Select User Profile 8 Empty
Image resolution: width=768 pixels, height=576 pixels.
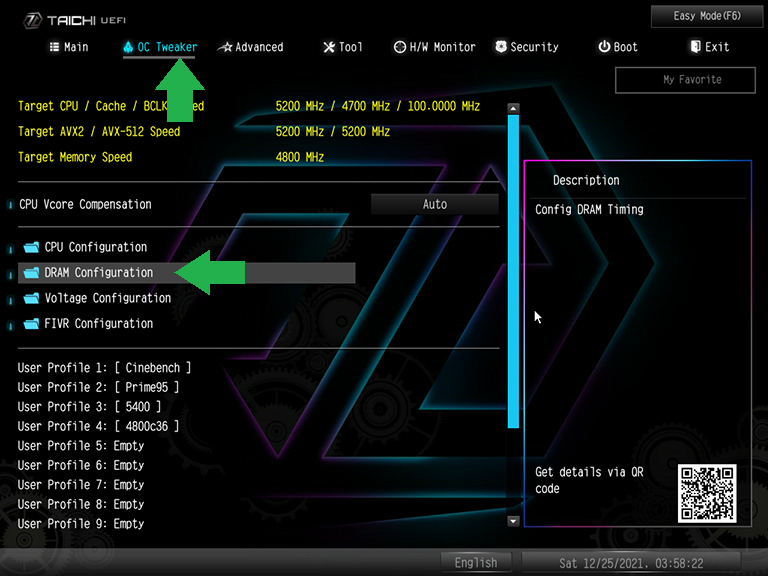click(x=81, y=504)
